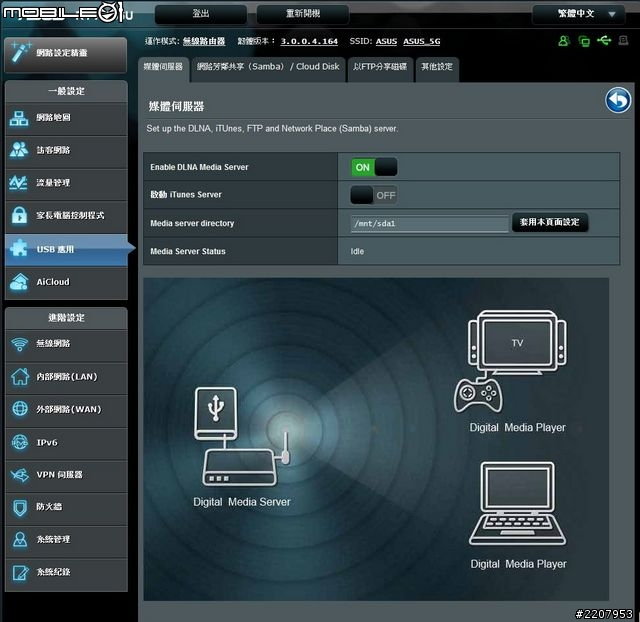Click the blue back arrow icon
Screen dimensions: 640x622
pyautogui.click(x=618, y=101)
